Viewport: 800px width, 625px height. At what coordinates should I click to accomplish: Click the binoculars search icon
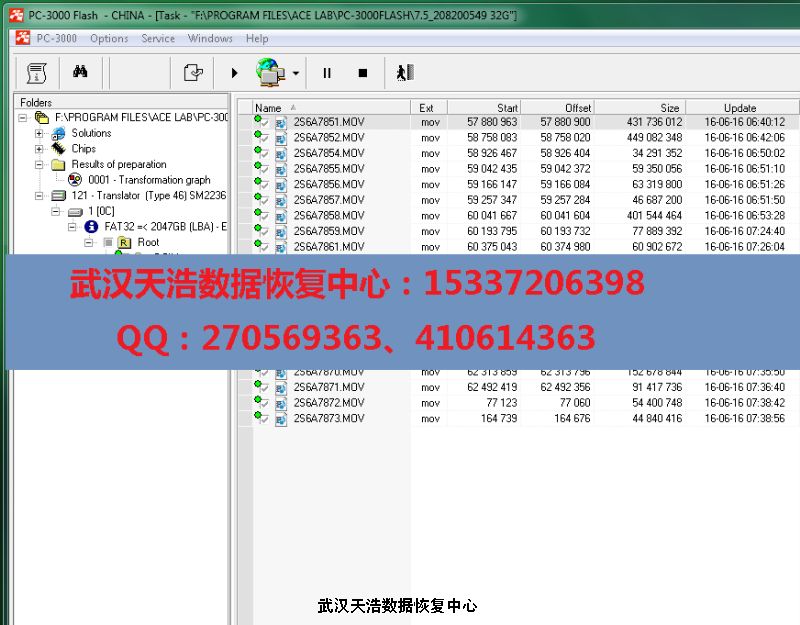point(80,72)
